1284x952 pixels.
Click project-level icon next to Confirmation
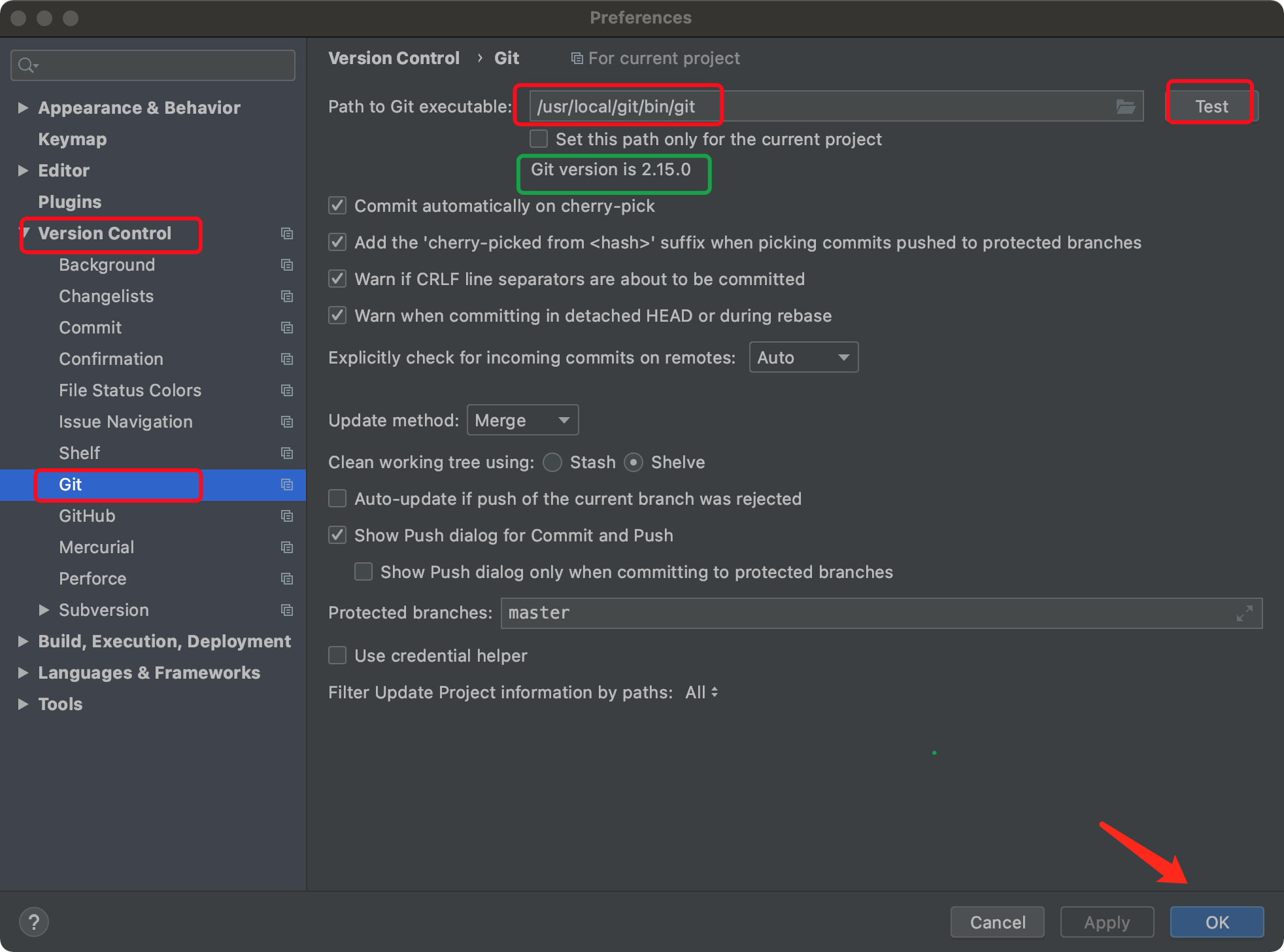(x=286, y=359)
